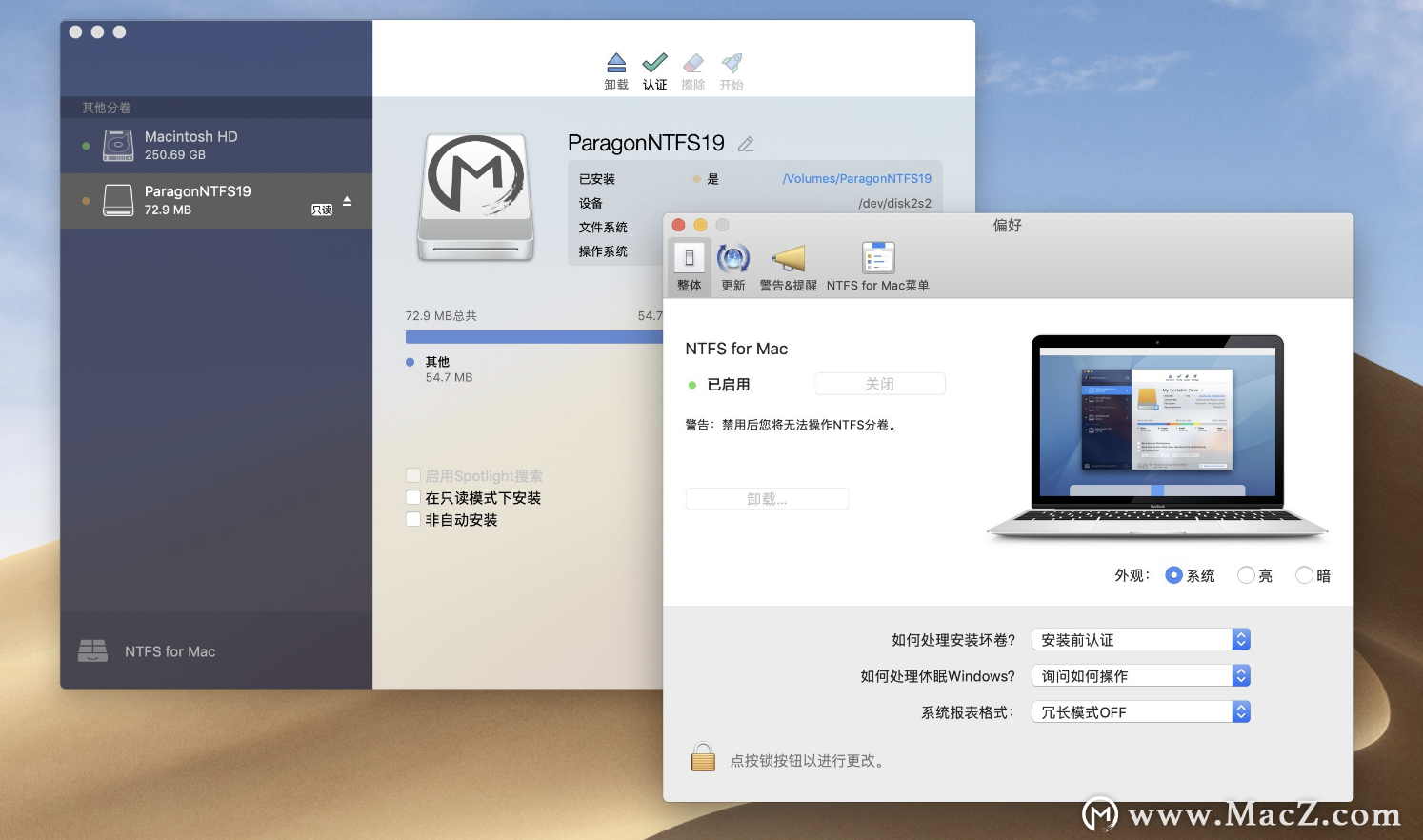Image resolution: width=1423 pixels, height=840 pixels.
Task: Select the 系统 appearance radio button
Action: pyautogui.click(x=1174, y=575)
